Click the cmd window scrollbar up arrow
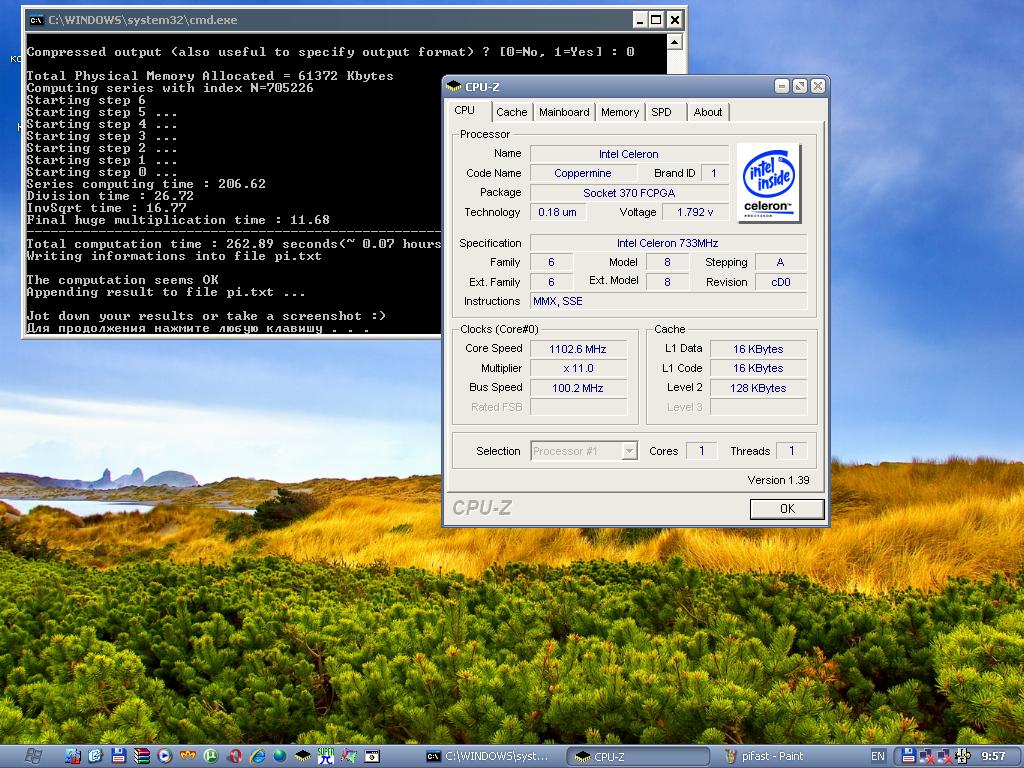This screenshot has height=768, width=1024. click(x=675, y=42)
